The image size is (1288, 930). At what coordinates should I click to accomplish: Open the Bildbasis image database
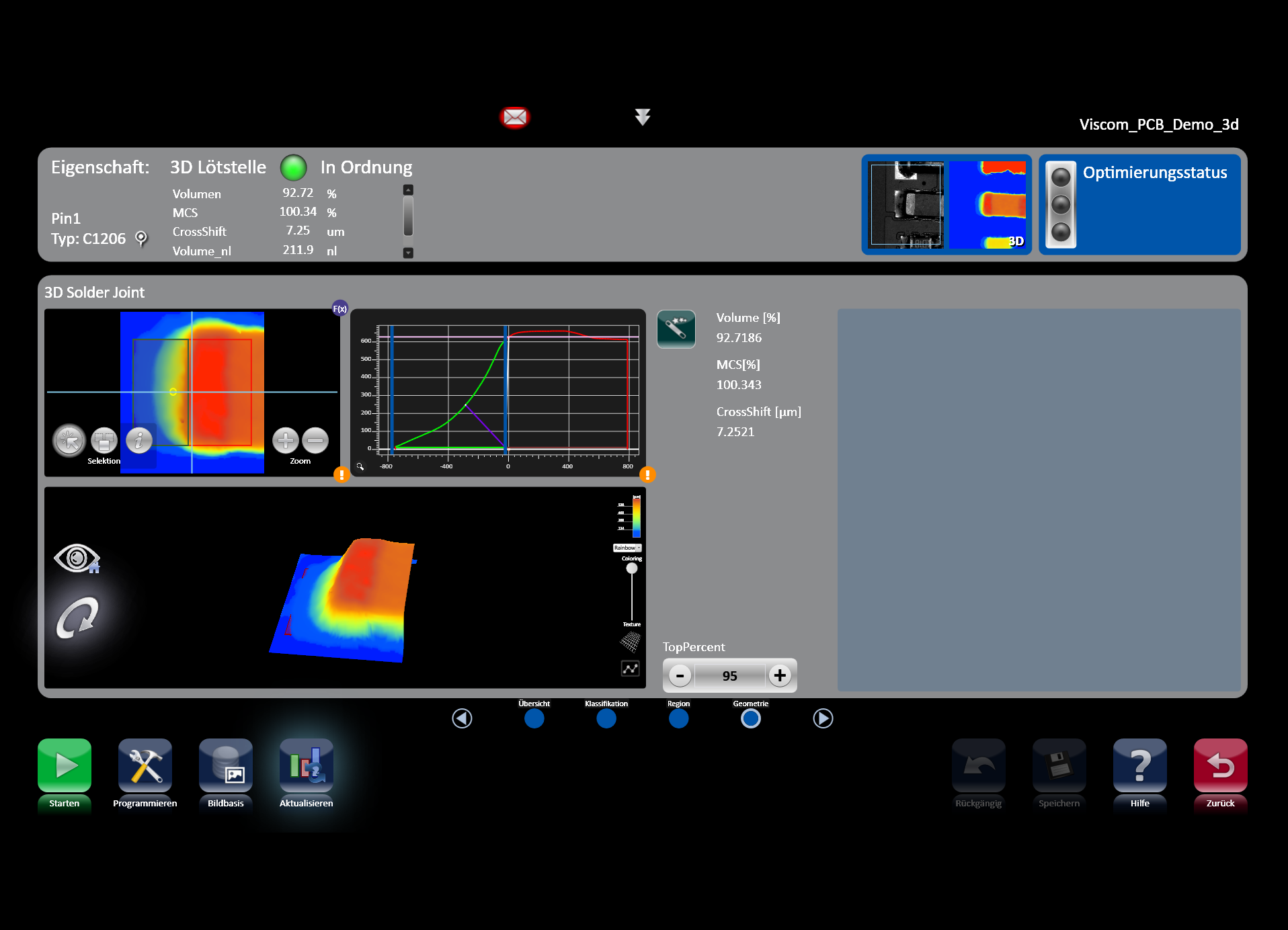point(225,766)
